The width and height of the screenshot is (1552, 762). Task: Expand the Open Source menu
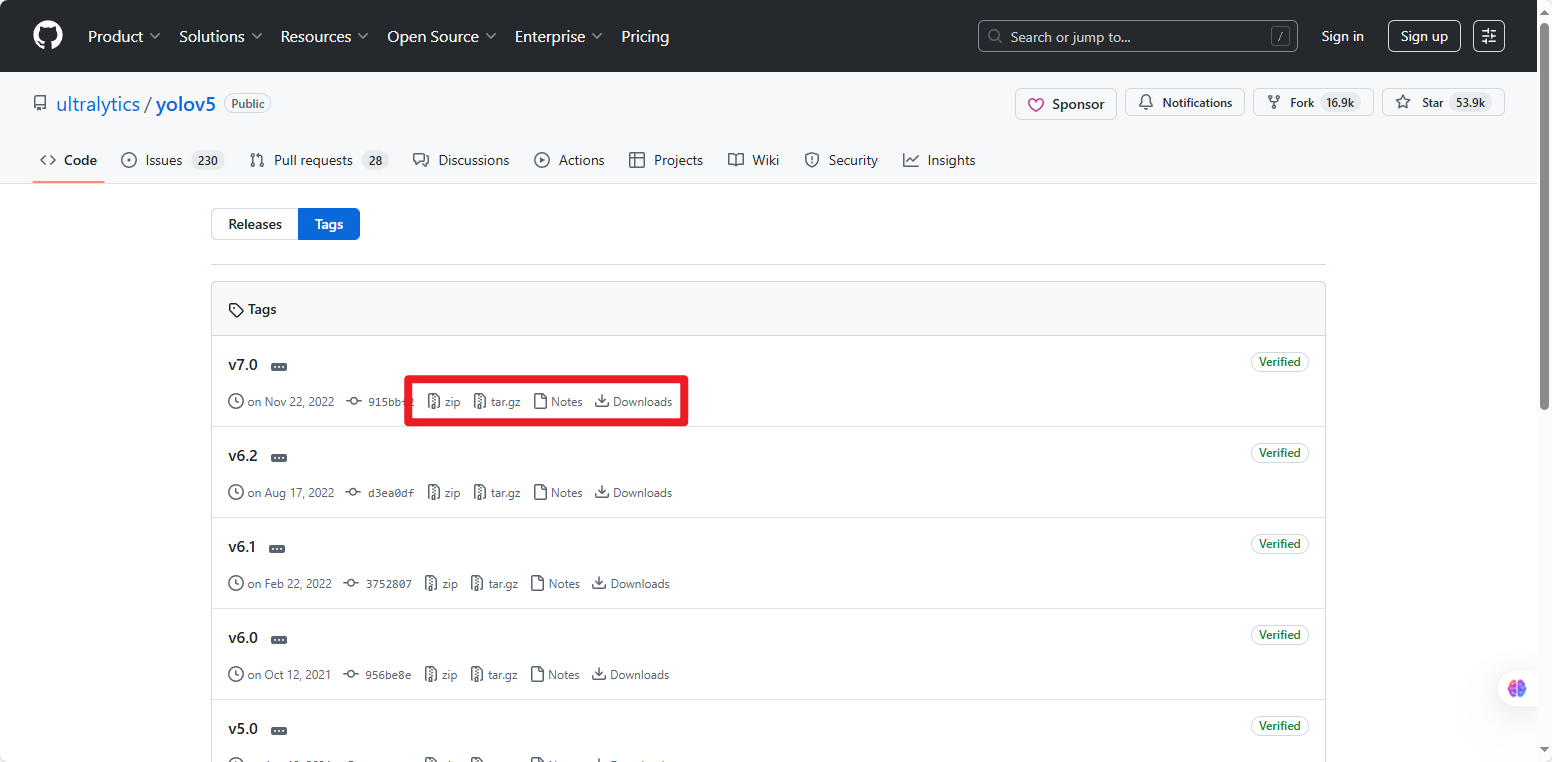pyautogui.click(x=442, y=36)
